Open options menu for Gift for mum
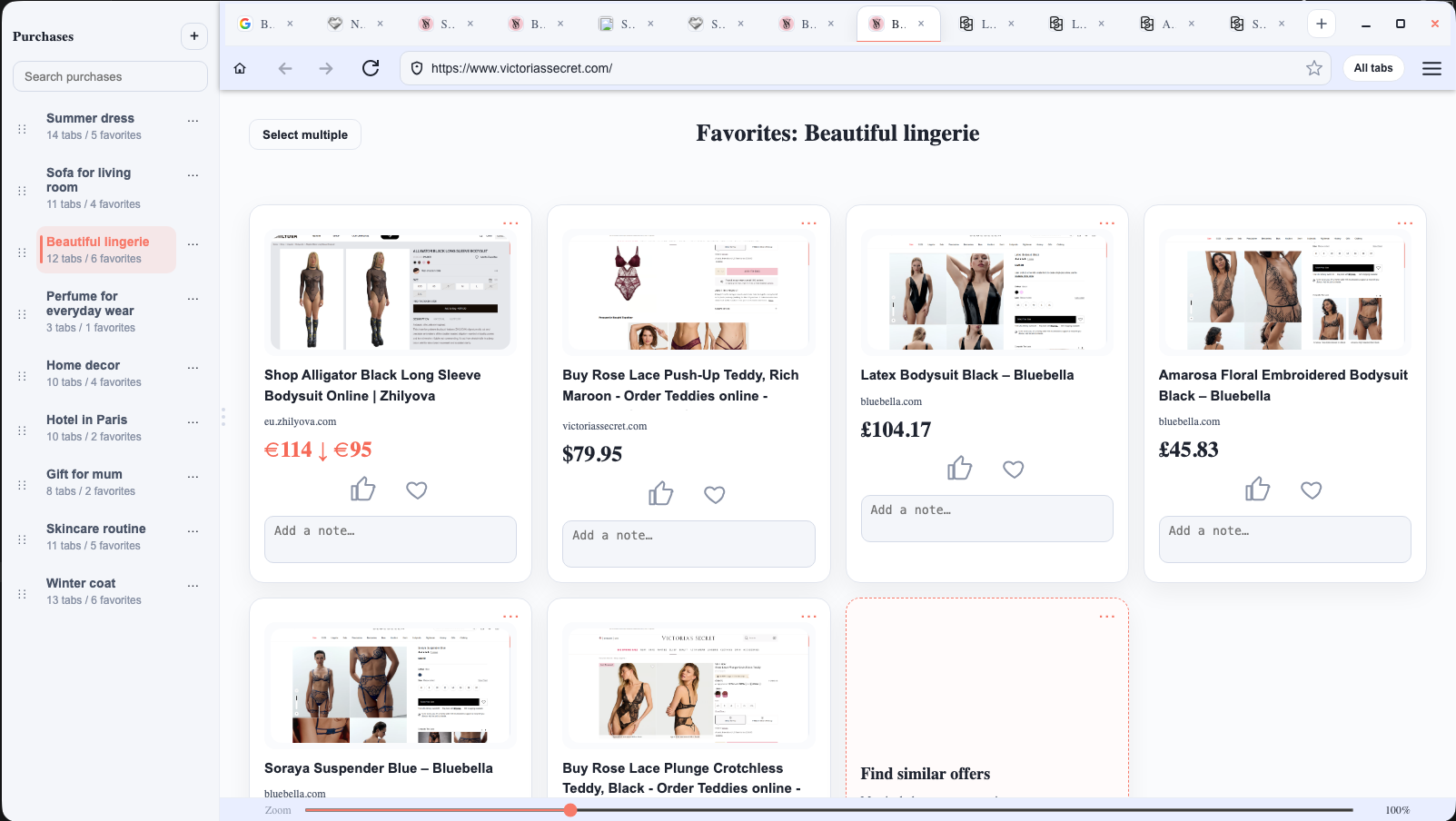The width and height of the screenshot is (1456, 821). pyautogui.click(x=193, y=476)
